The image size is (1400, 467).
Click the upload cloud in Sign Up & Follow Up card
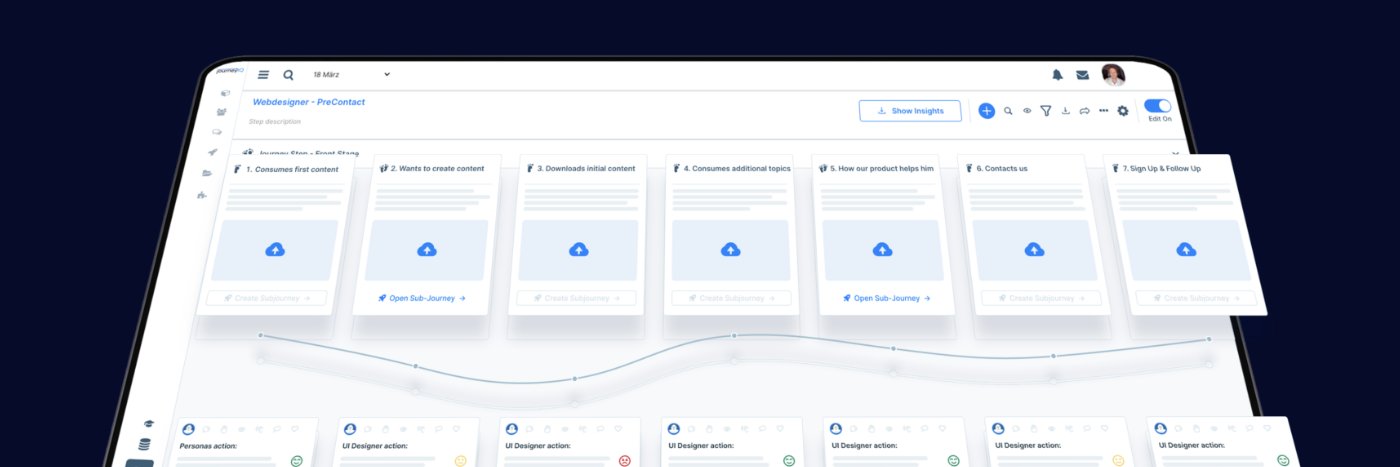point(1186,249)
